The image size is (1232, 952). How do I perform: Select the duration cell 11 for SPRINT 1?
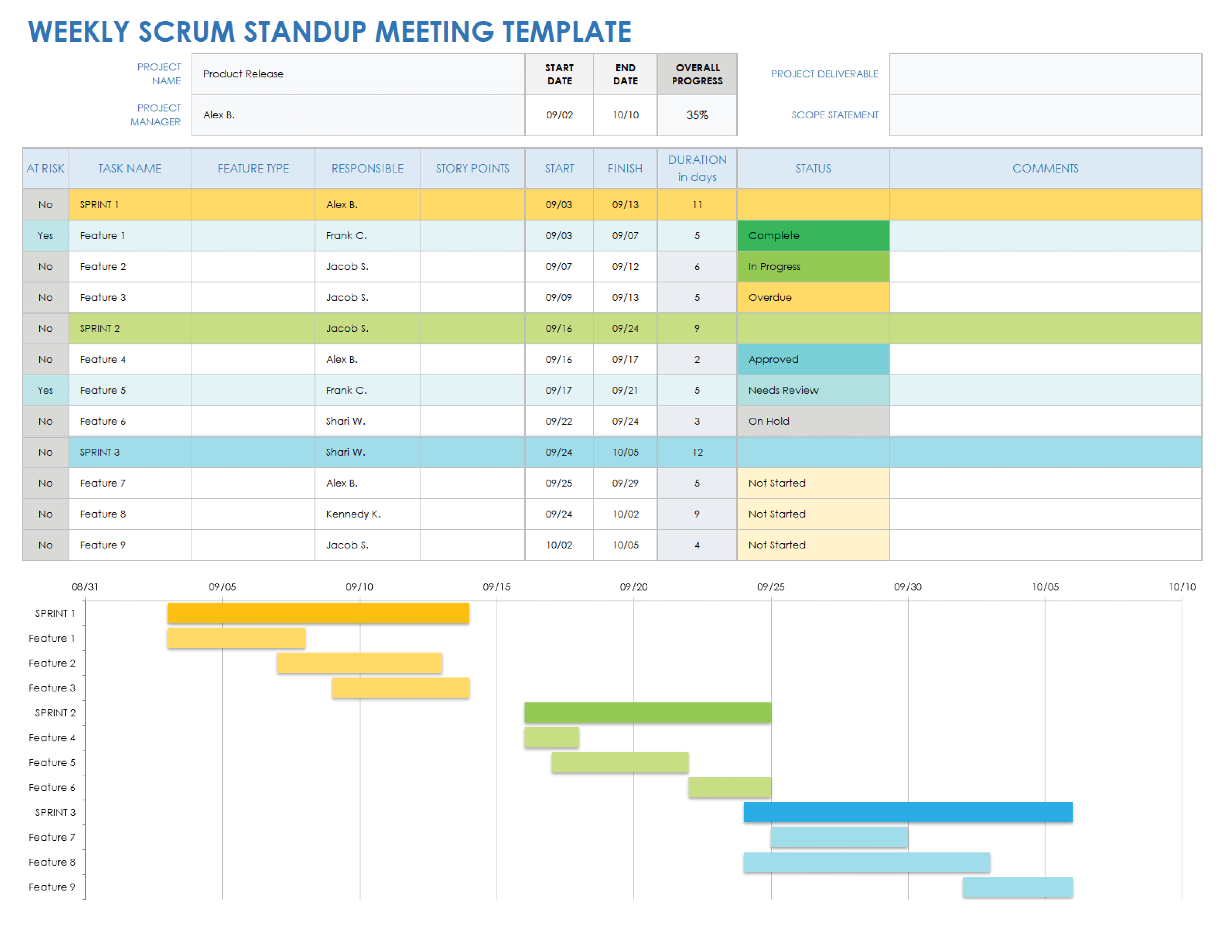697,205
